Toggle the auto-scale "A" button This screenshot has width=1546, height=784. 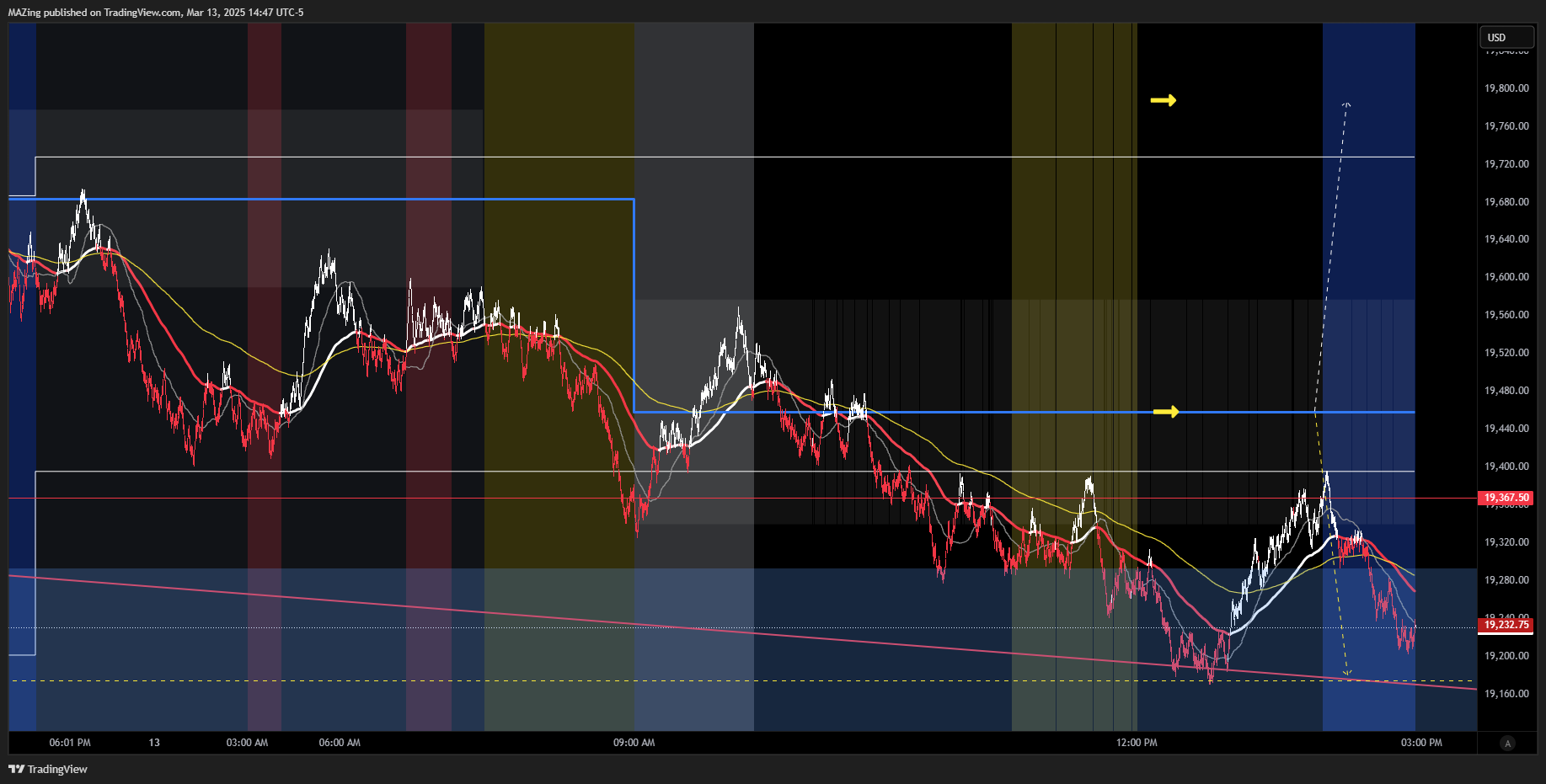(x=1508, y=744)
